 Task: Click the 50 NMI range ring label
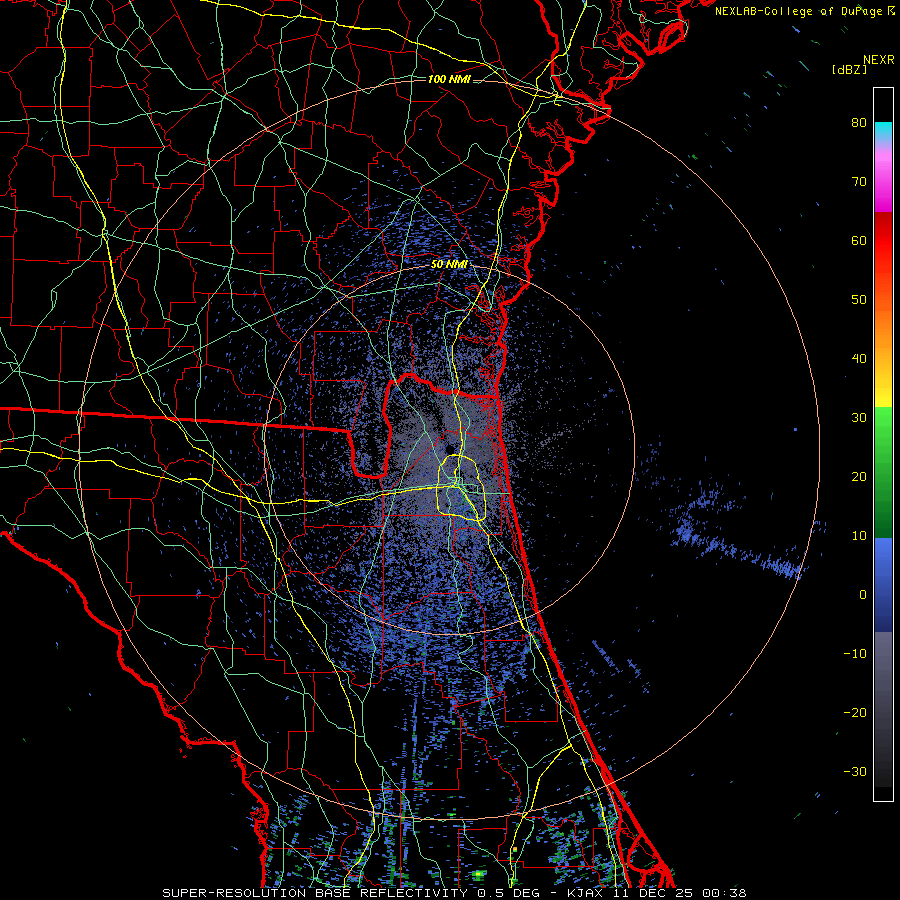[x=449, y=265]
